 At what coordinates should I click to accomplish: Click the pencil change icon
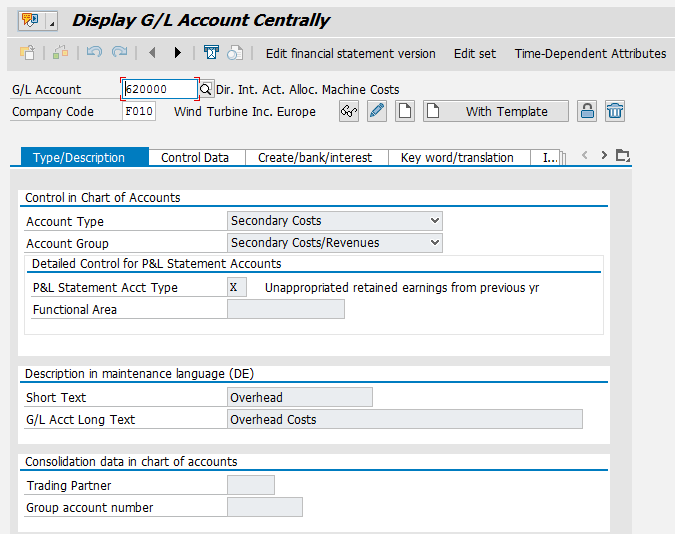coord(377,111)
